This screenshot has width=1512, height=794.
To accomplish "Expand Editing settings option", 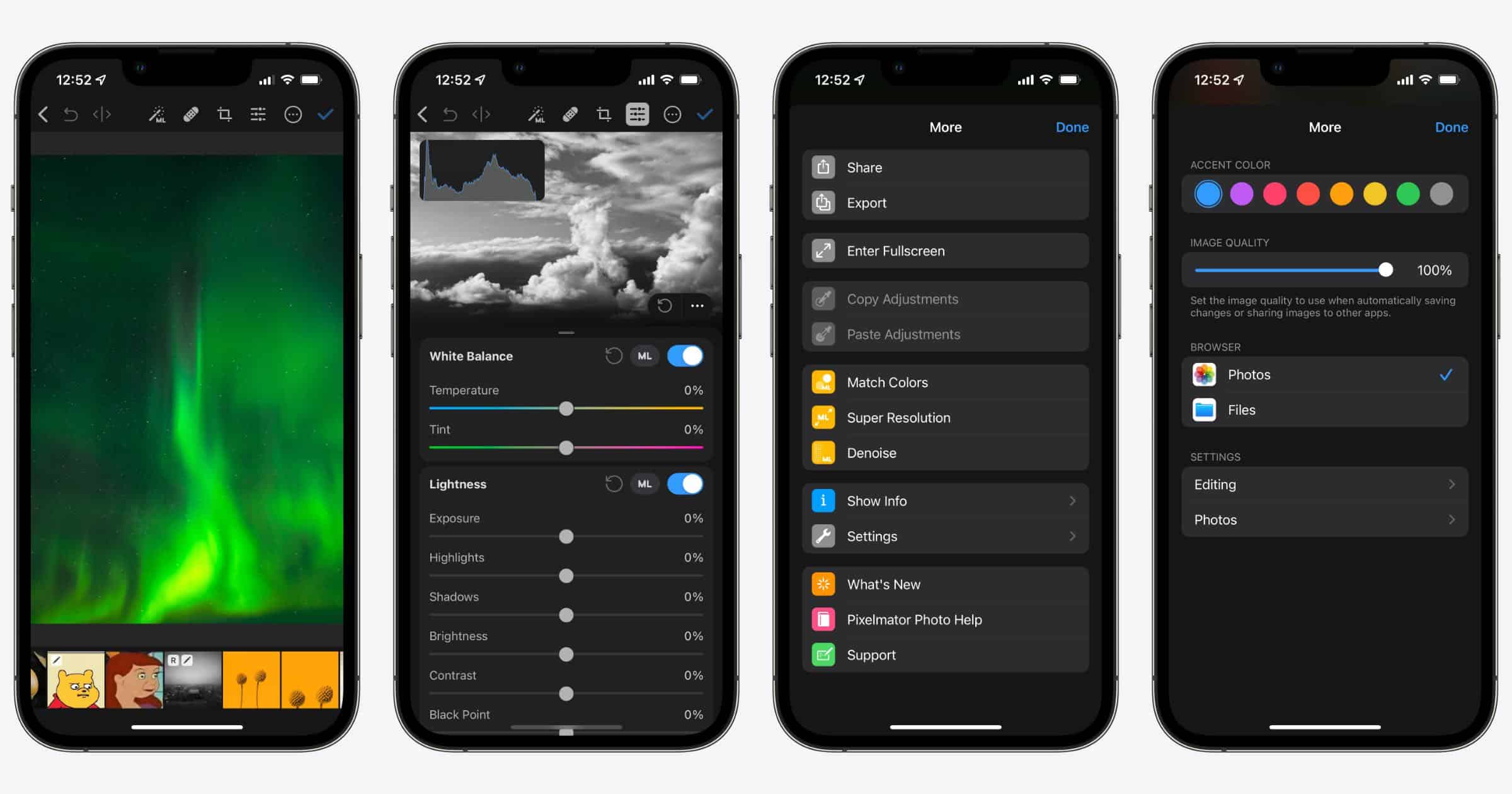I will (1320, 483).
